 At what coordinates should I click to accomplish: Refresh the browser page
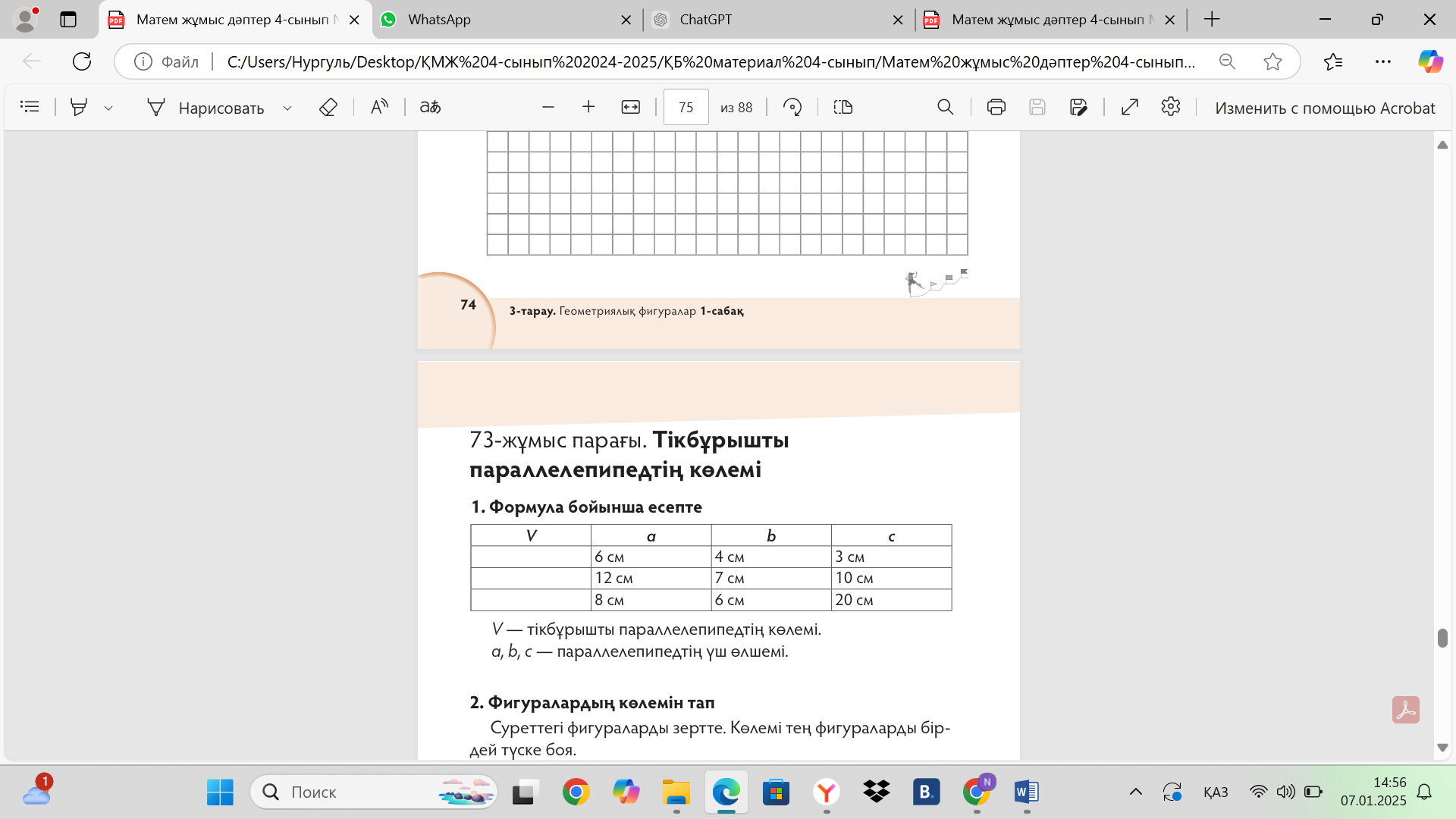click(x=82, y=61)
